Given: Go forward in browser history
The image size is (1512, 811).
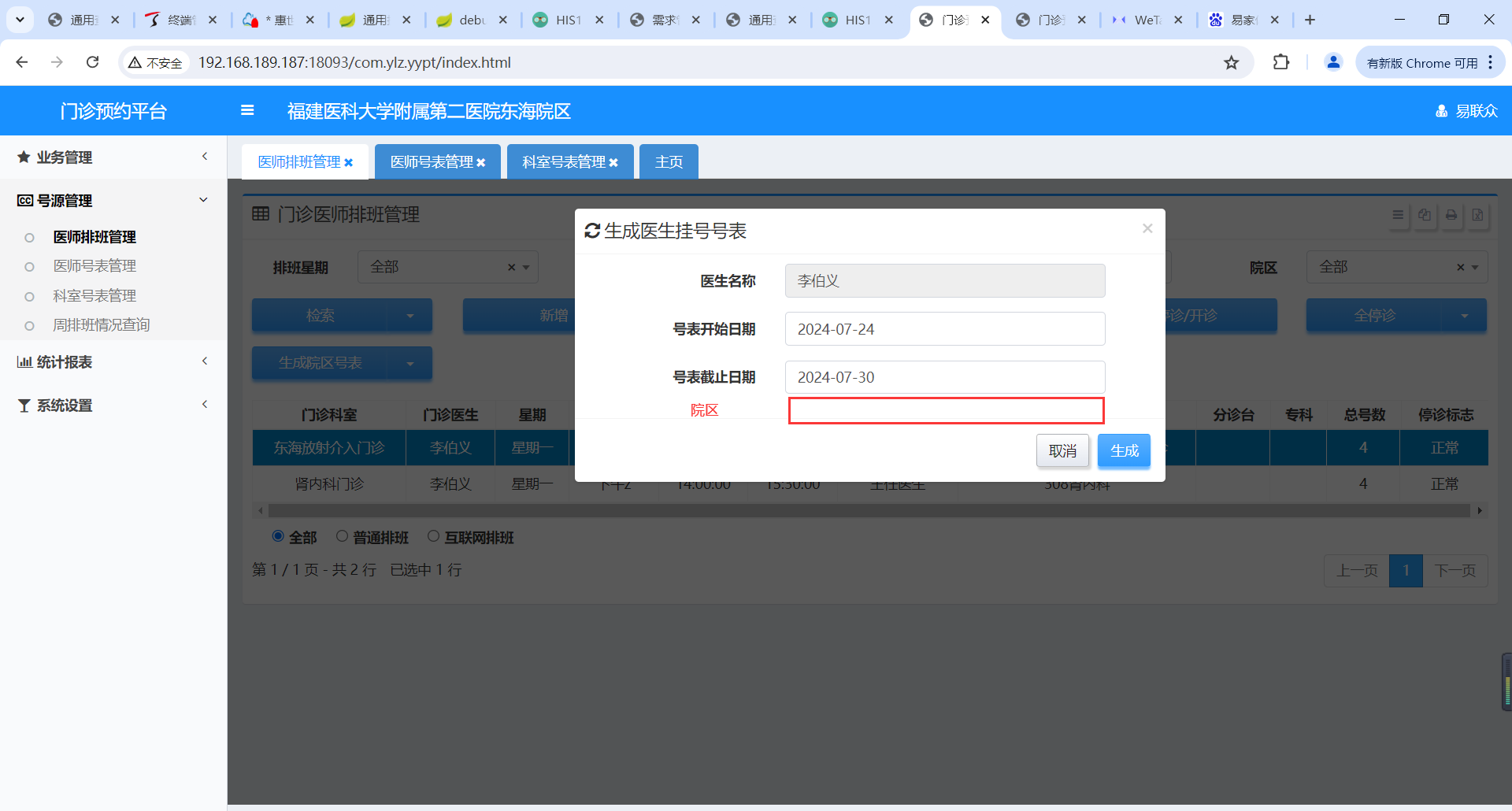Looking at the screenshot, I should click(57, 62).
